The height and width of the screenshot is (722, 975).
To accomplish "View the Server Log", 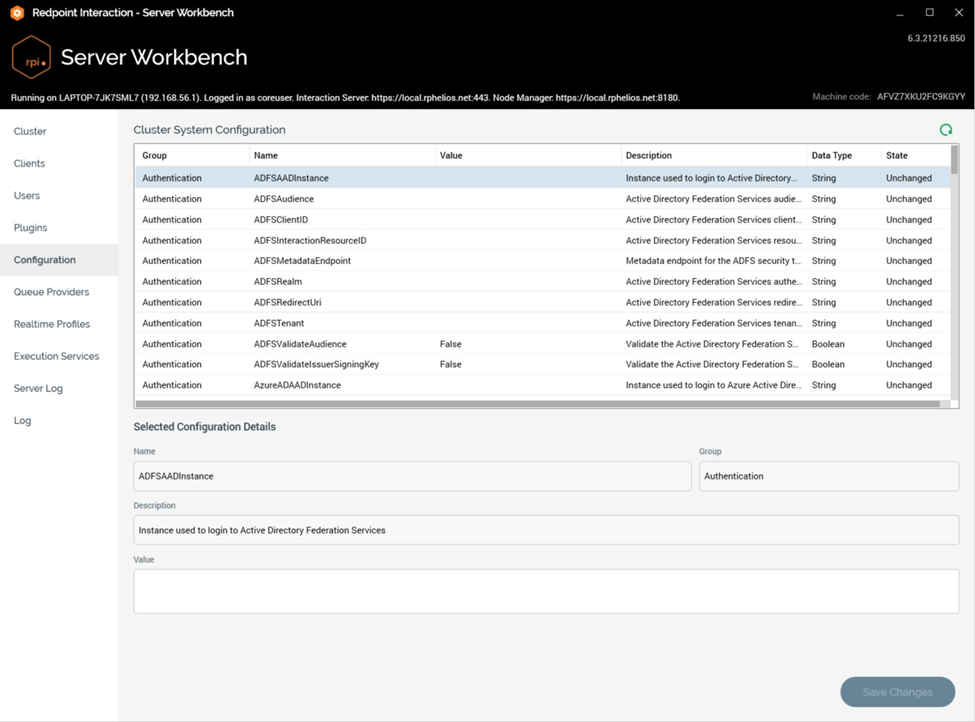I will pyautogui.click(x=38, y=388).
